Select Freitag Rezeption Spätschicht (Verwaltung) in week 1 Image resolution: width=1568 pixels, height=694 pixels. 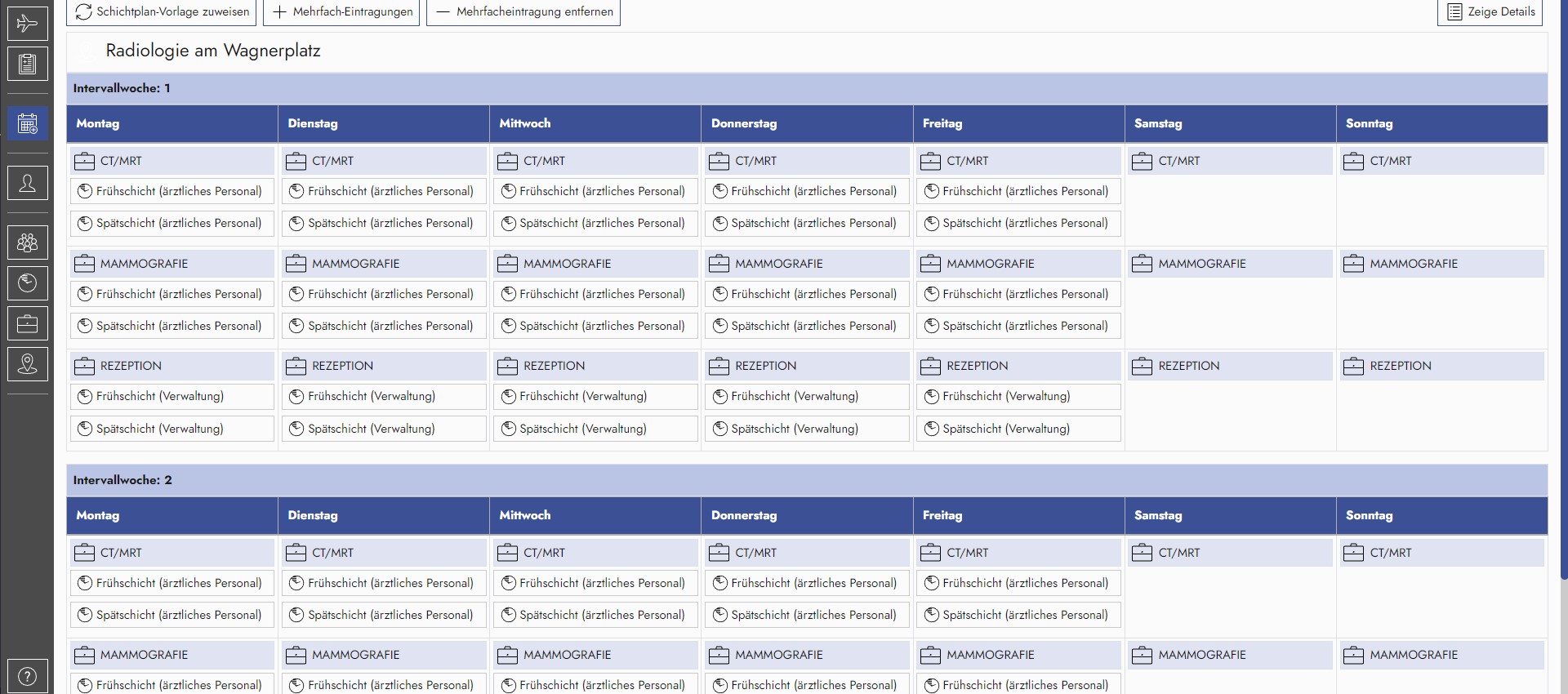coord(1018,429)
